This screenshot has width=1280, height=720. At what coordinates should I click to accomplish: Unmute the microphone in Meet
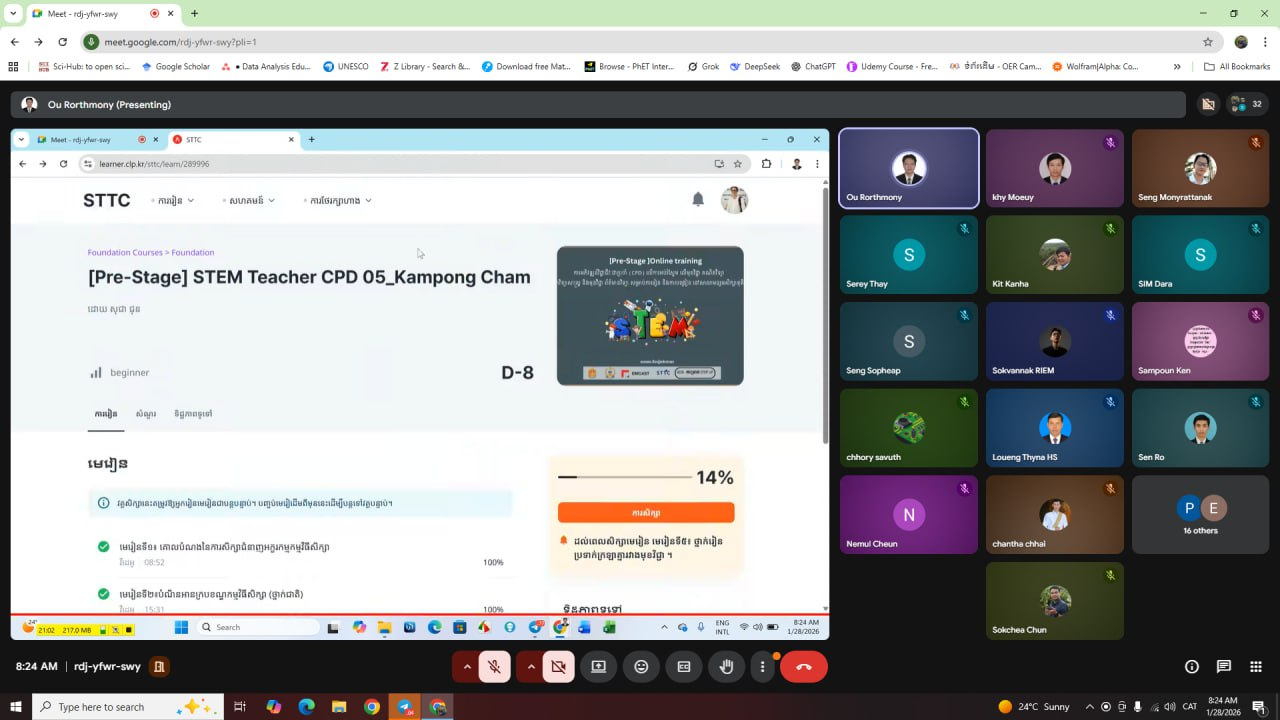point(494,667)
